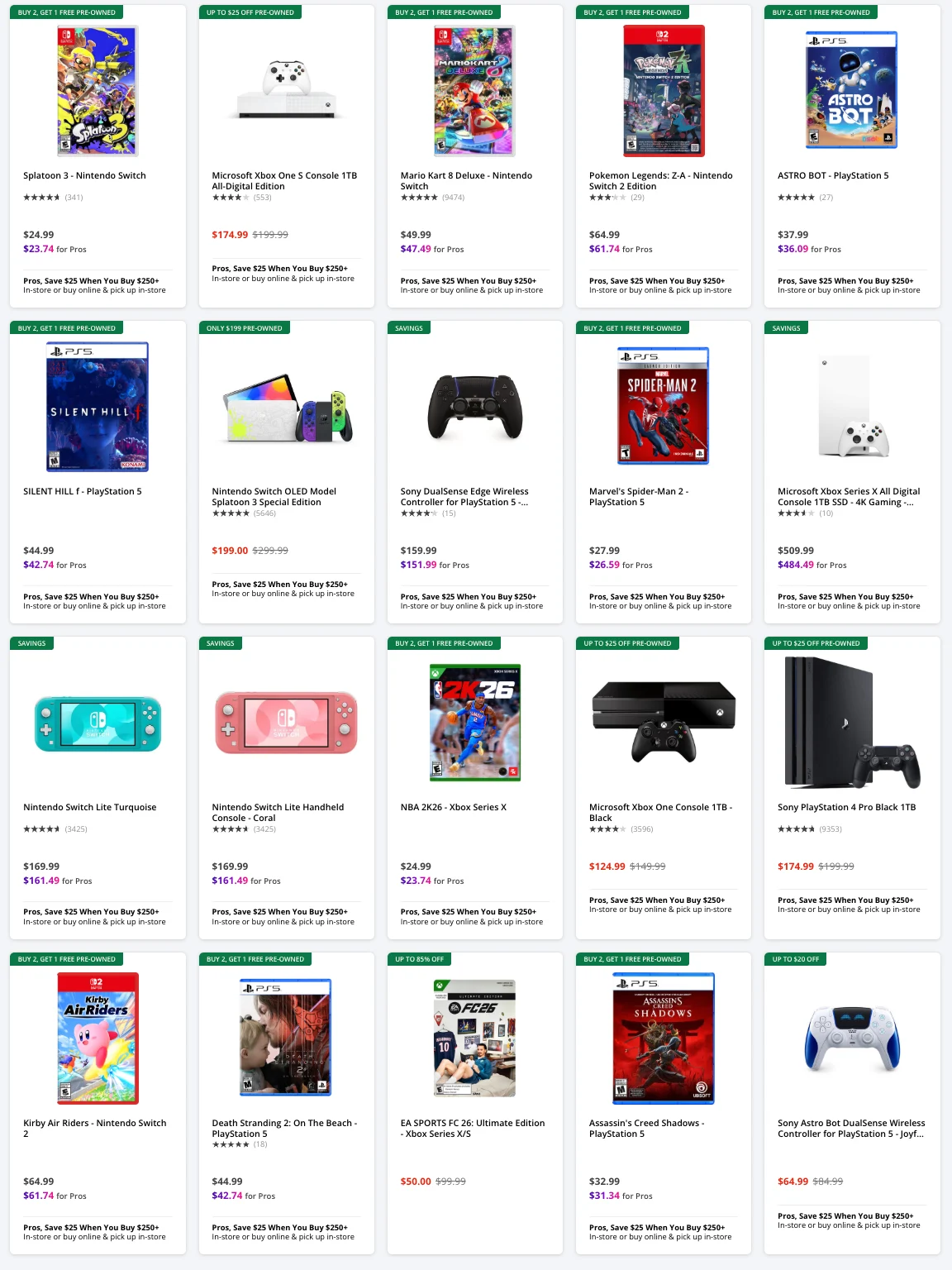Click the 'BUY 2, GET 1 FREE PRE-OWNED' badge on Splatoon 3

[64, 12]
